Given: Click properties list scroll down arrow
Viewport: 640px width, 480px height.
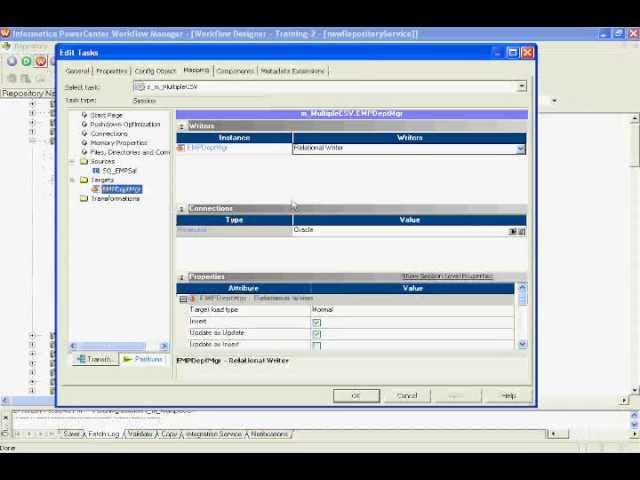Looking at the screenshot, I should (522, 344).
